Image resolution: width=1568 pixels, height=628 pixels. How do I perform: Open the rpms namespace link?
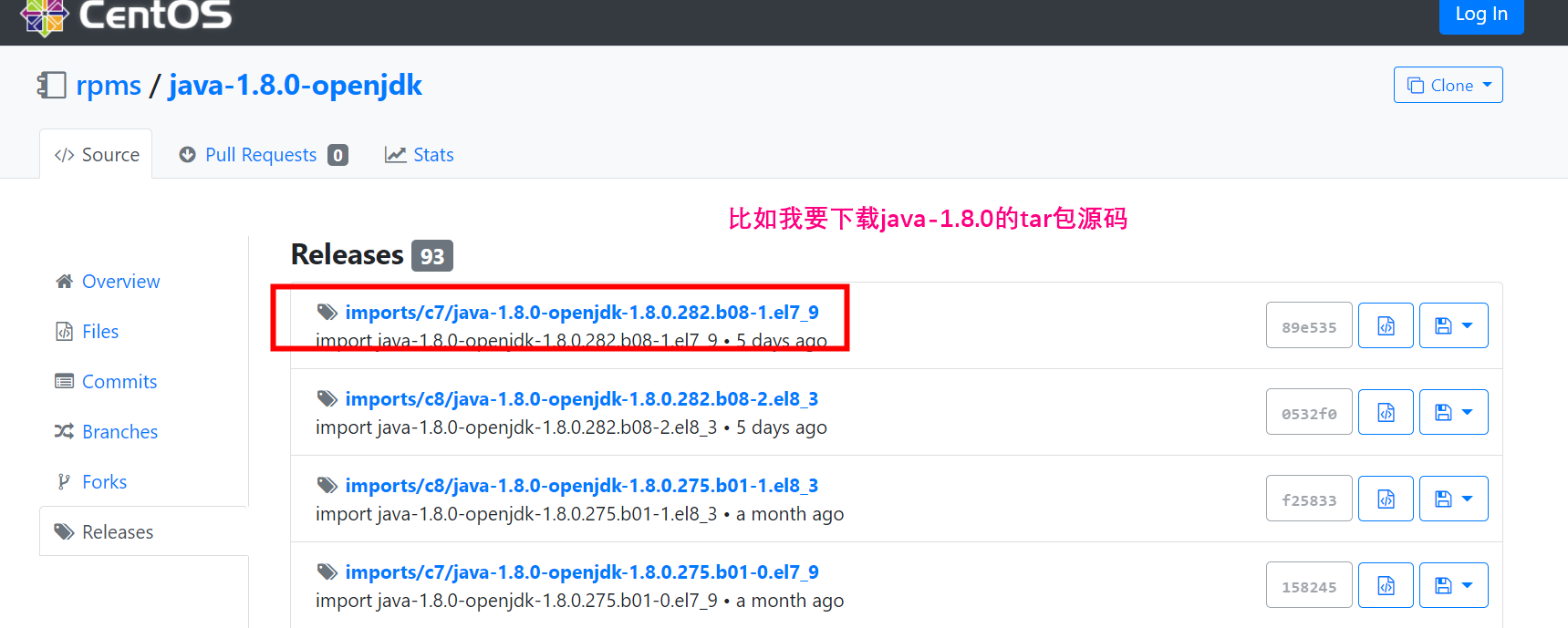[x=109, y=86]
